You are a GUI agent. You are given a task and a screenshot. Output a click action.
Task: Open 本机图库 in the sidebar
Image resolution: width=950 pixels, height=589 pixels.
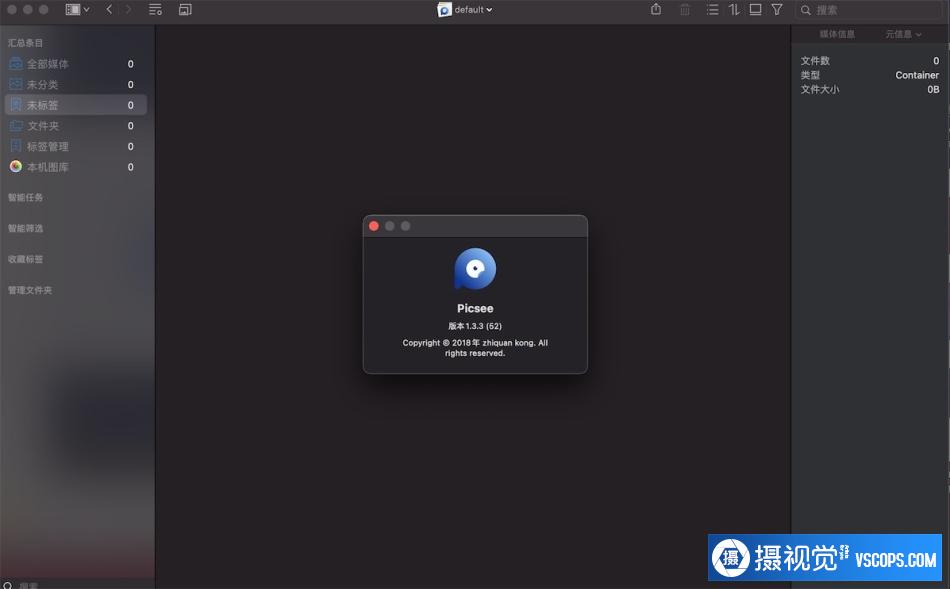76,167
